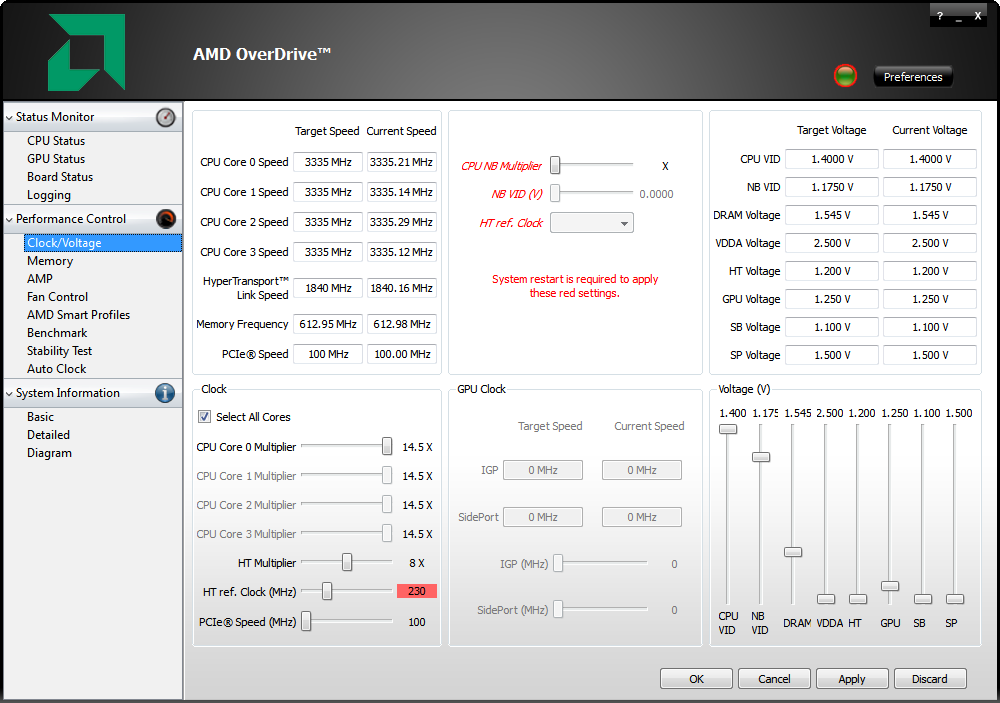This screenshot has width=1000, height=703.
Task: Click the GPU vertical voltage slider
Action: (890, 586)
